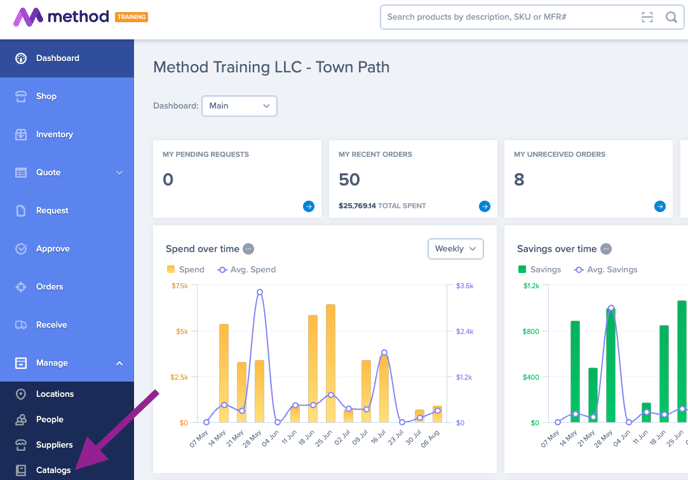This screenshot has width=688, height=480.
Task: Open Locations under Manage
Action: [x=67, y=394]
